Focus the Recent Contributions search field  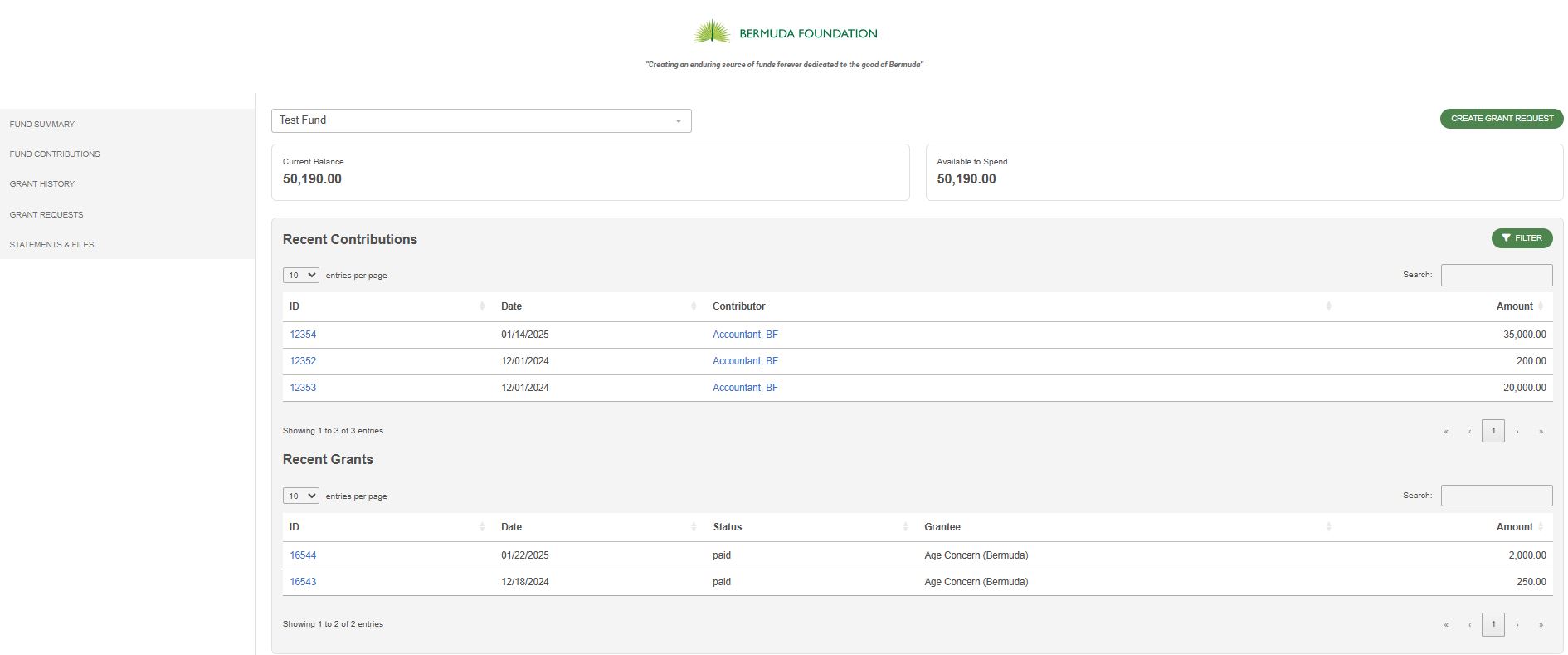[1496, 275]
